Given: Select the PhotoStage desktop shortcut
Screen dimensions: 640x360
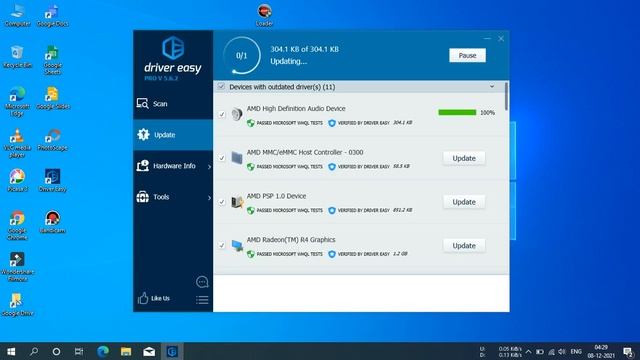Looking at the screenshot, I should [53, 140].
